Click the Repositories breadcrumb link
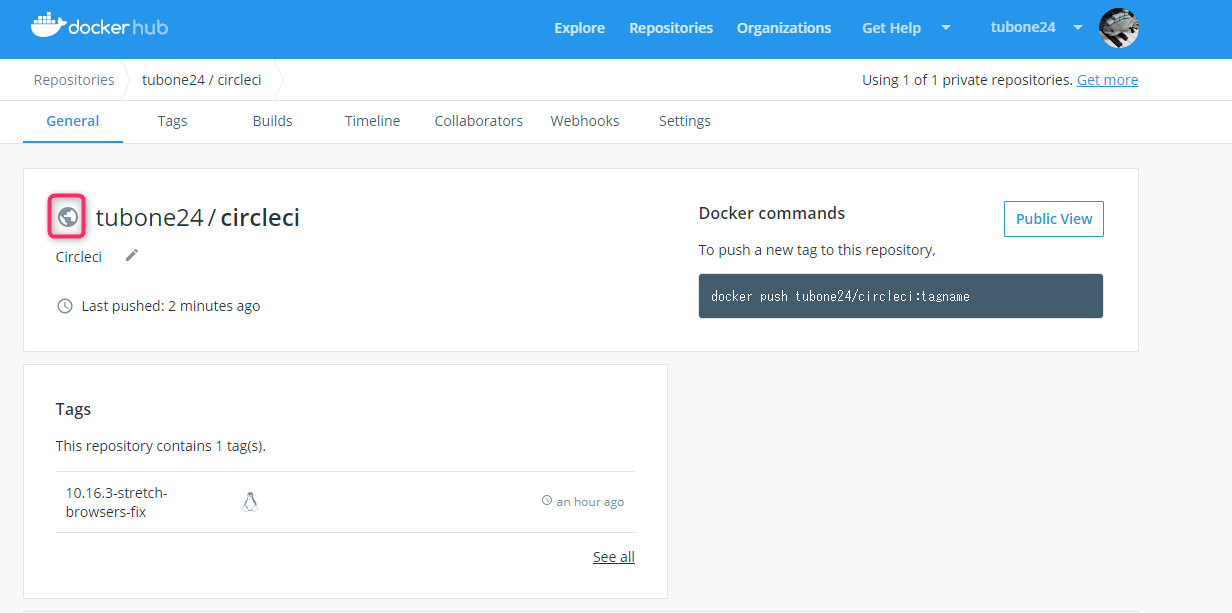1232x613 pixels. pos(73,79)
